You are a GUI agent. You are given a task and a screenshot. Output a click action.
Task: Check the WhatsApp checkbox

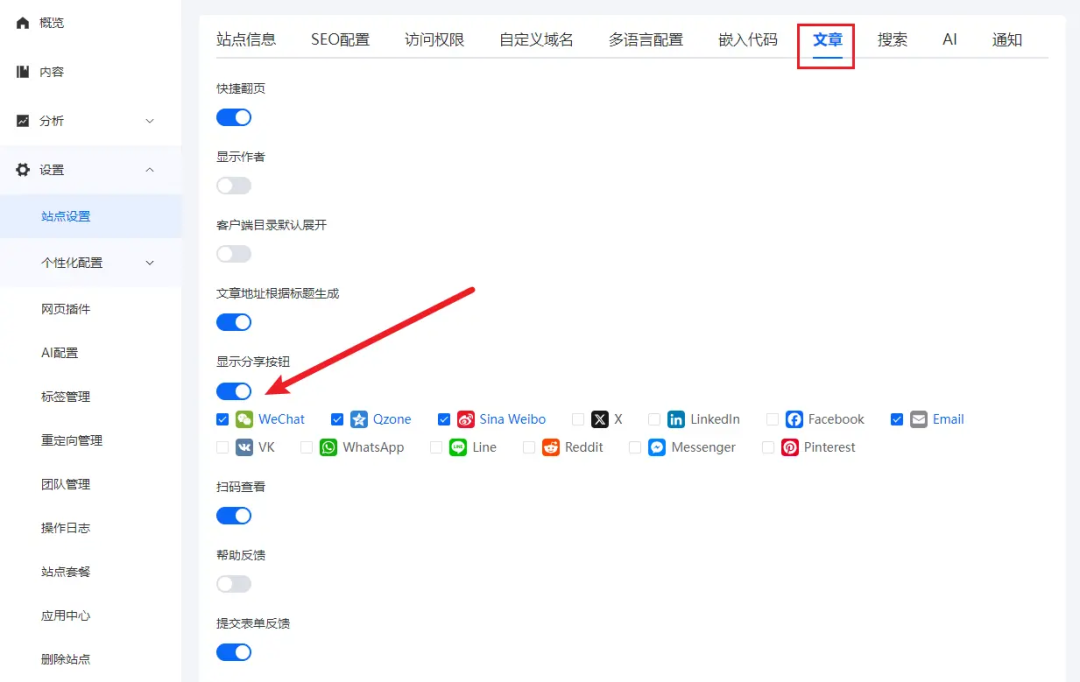click(307, 447)
